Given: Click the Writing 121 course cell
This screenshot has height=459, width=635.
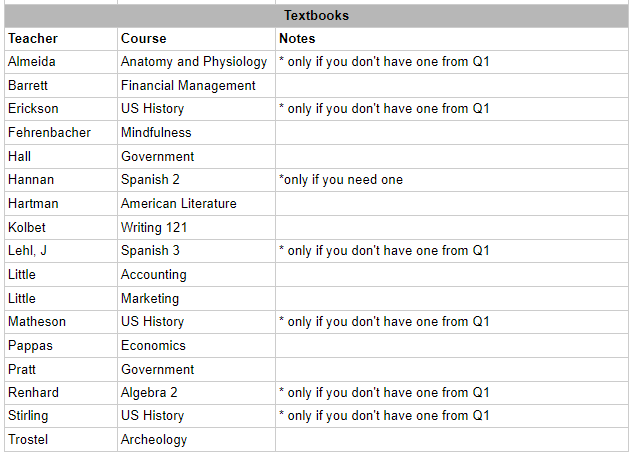Looking at the screenshot, I should pos(196,227).
